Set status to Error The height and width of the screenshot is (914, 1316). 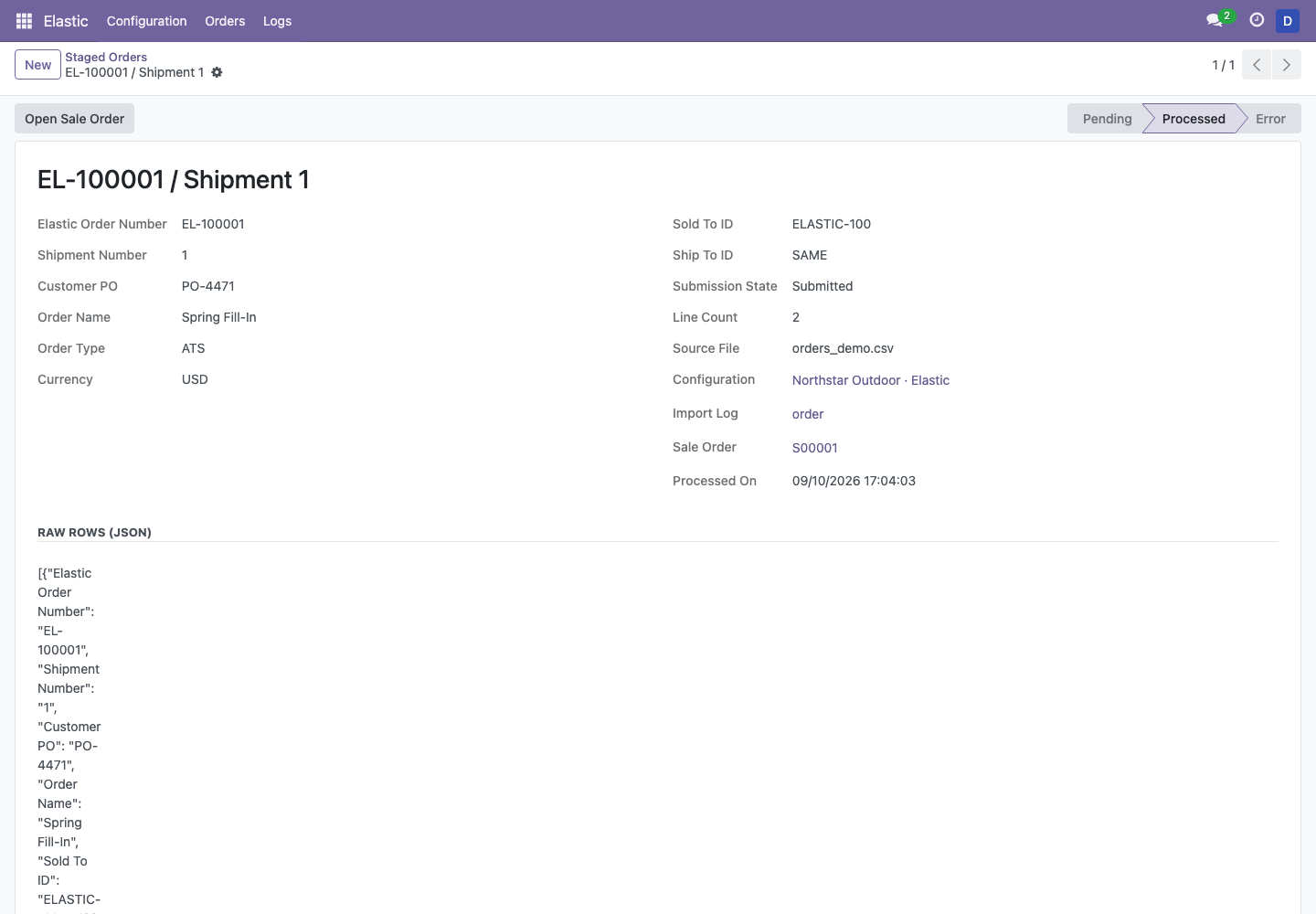pyautogui.click(x=1270, y=119)
